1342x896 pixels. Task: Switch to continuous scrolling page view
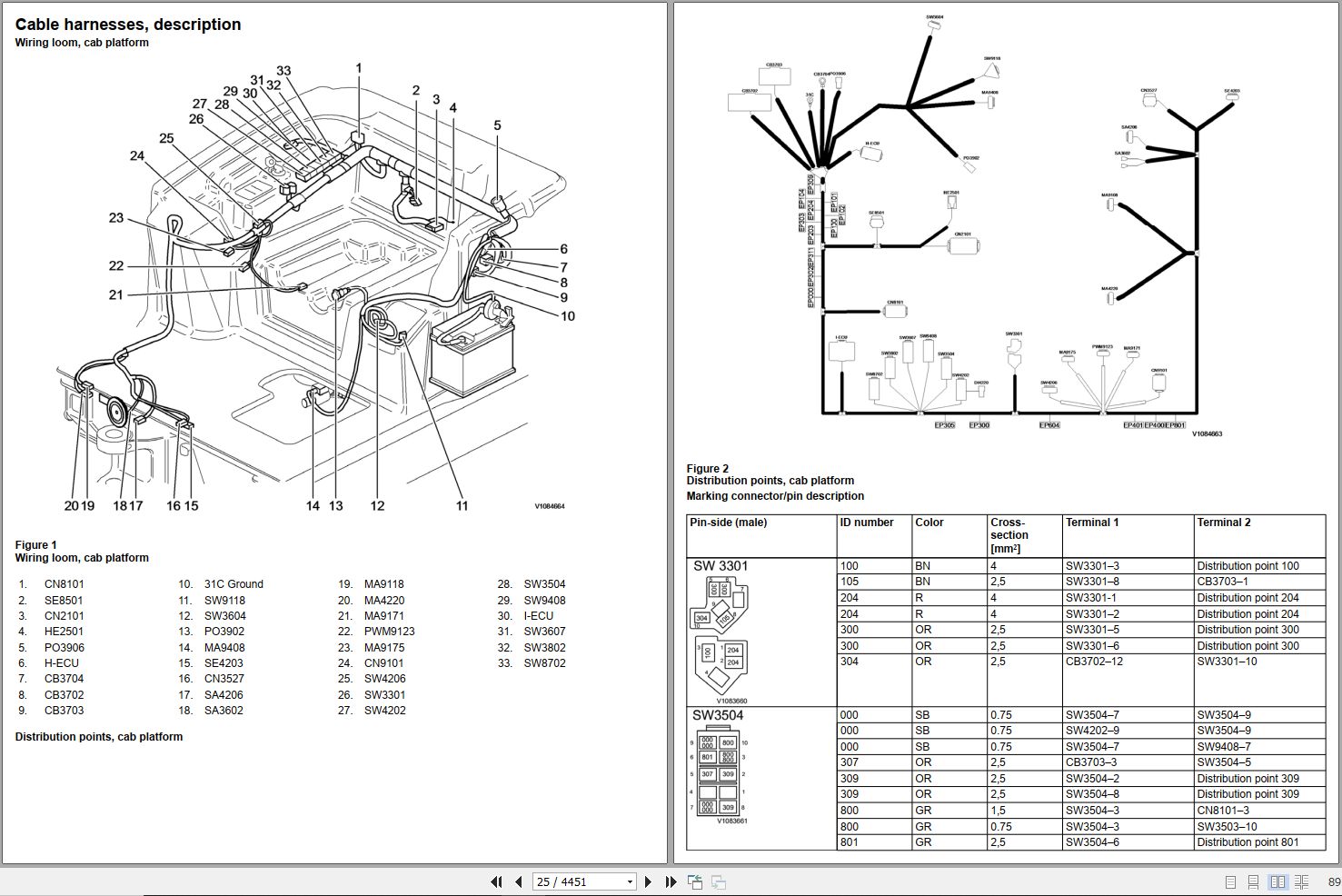point(1253,882)
